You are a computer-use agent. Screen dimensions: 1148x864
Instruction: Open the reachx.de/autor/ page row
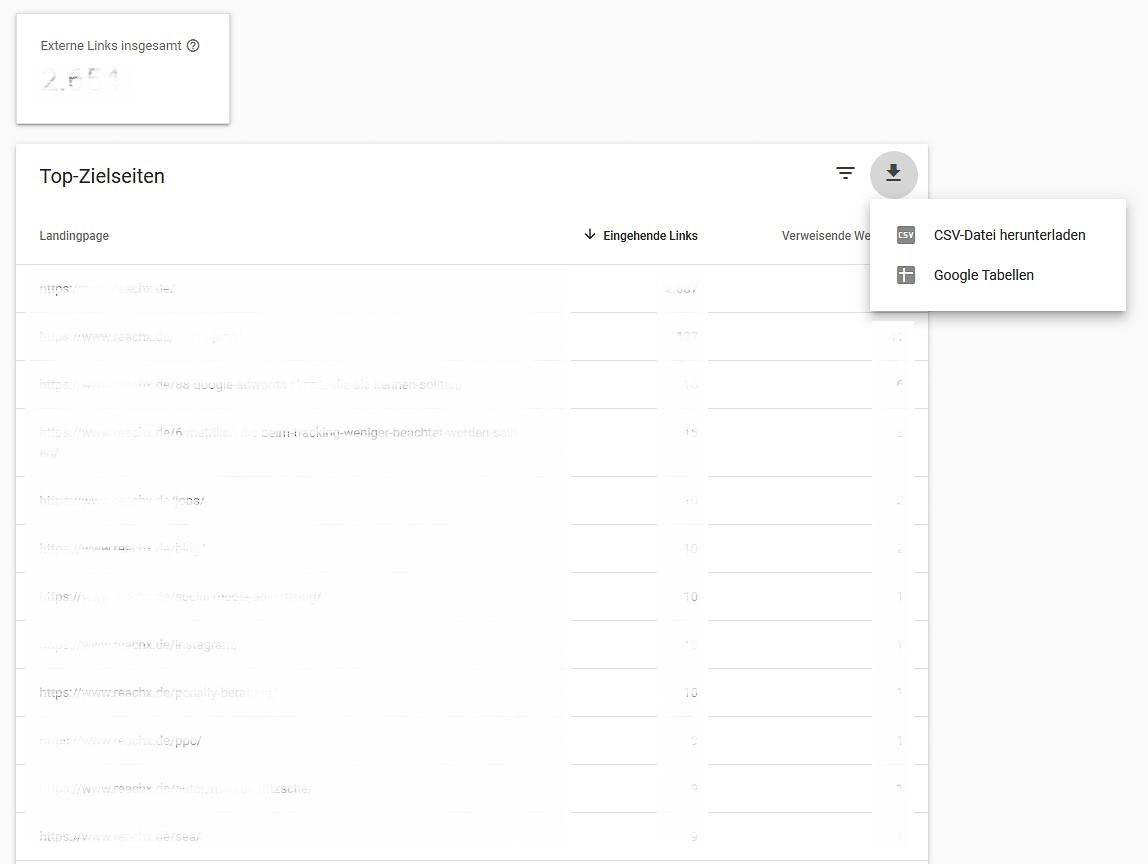175,789
